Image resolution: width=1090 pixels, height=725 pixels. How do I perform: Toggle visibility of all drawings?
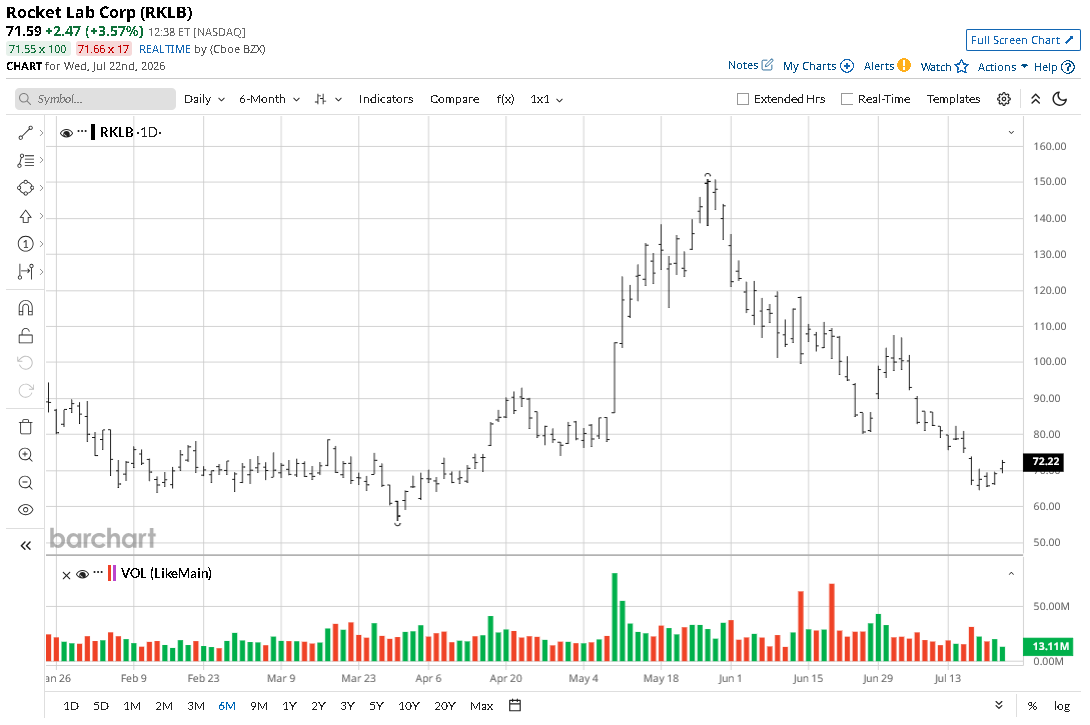(x=25, y=510)
